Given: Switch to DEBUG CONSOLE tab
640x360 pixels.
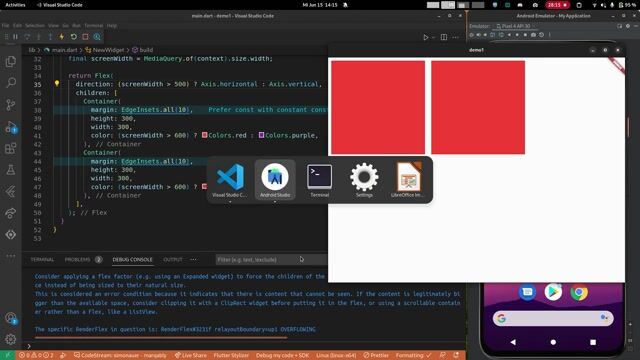Looking at the screenshot, I should [132, 260].
